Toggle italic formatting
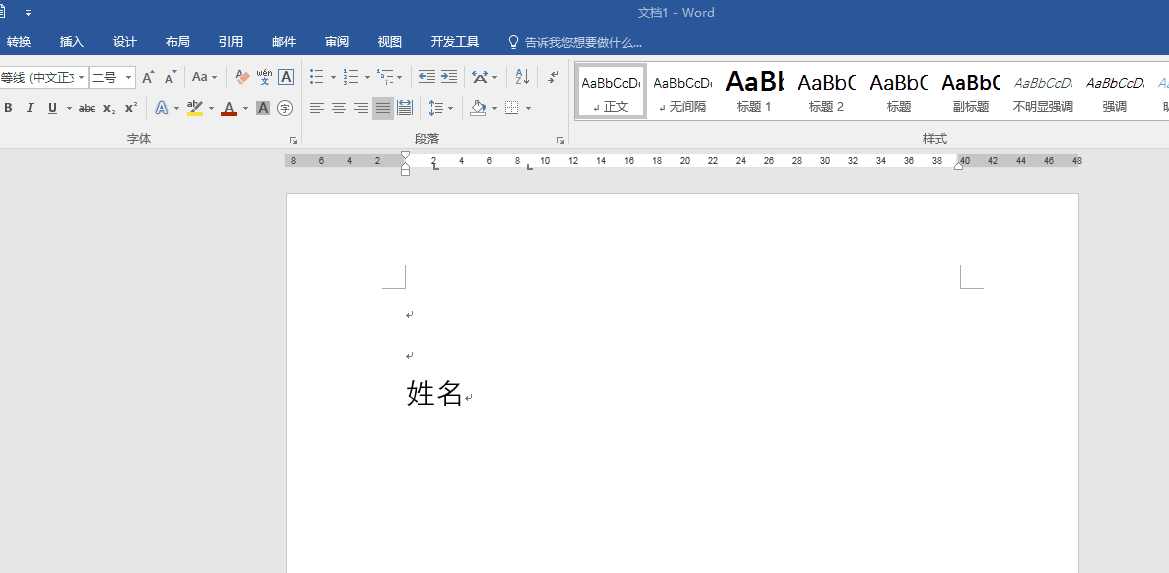1169x573 pixels. pyautogui.click(x=30, y=108)
